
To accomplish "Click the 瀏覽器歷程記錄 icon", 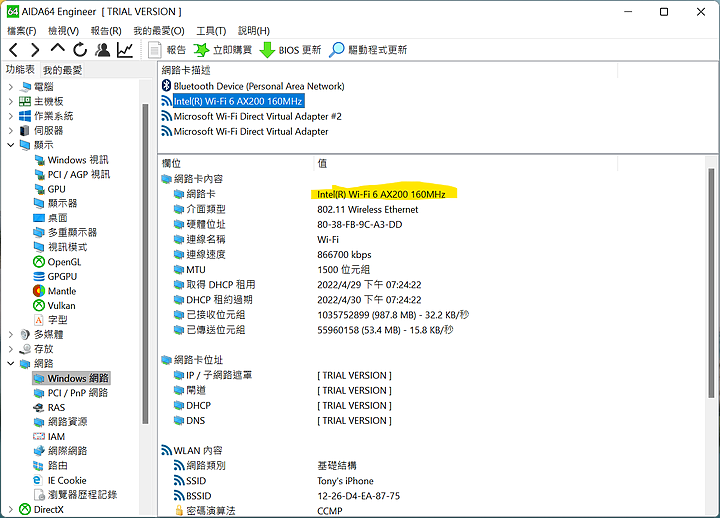I will pyautogui.click(x=39, y=495).
